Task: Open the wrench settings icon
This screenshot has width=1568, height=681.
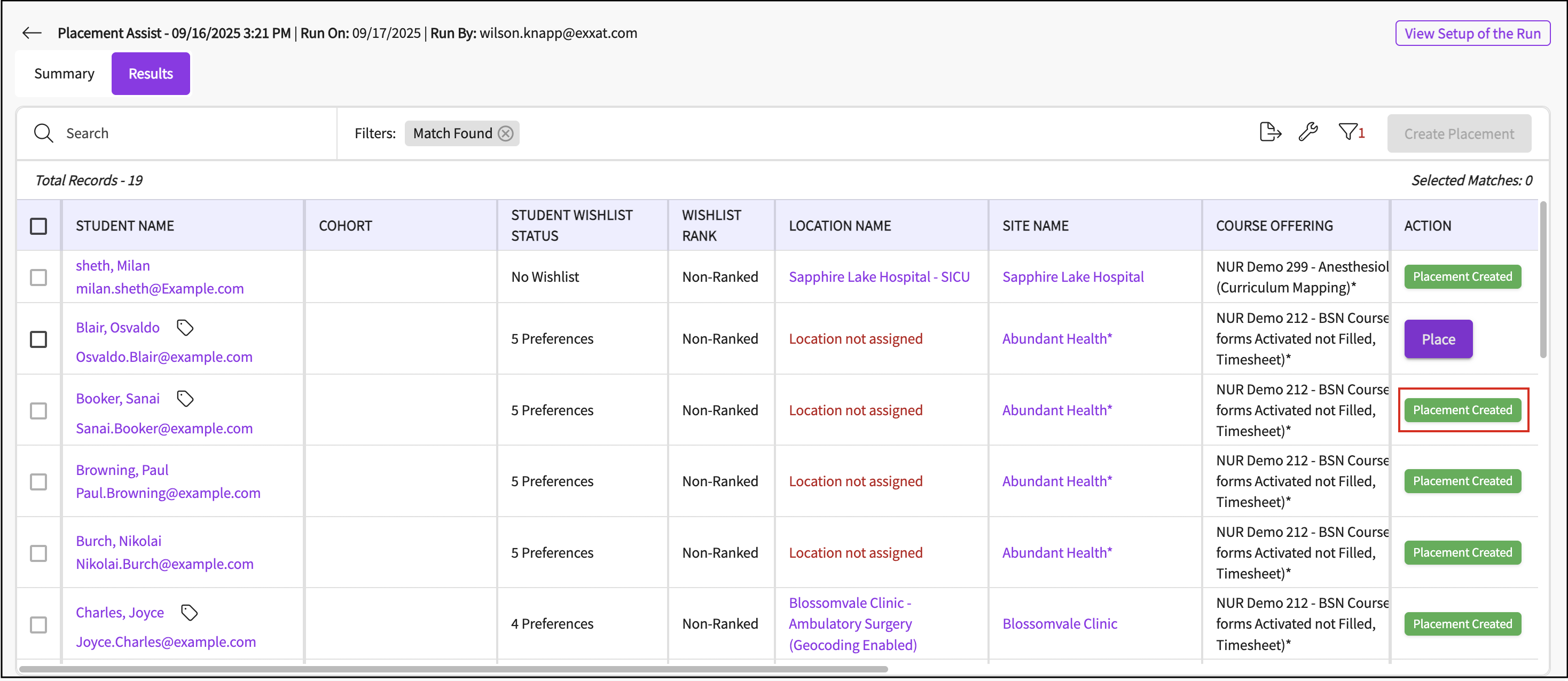Action: point(1308,132)
